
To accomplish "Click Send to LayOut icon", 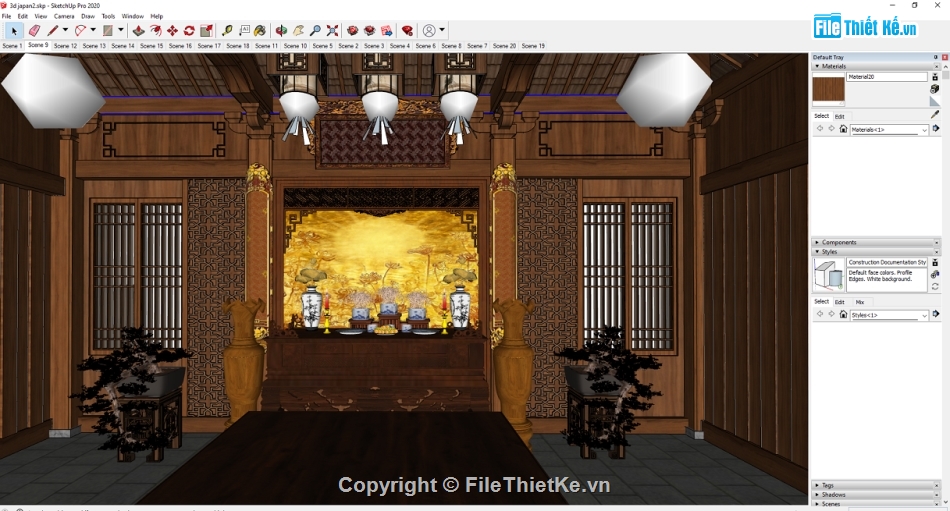I will (387, 30).
